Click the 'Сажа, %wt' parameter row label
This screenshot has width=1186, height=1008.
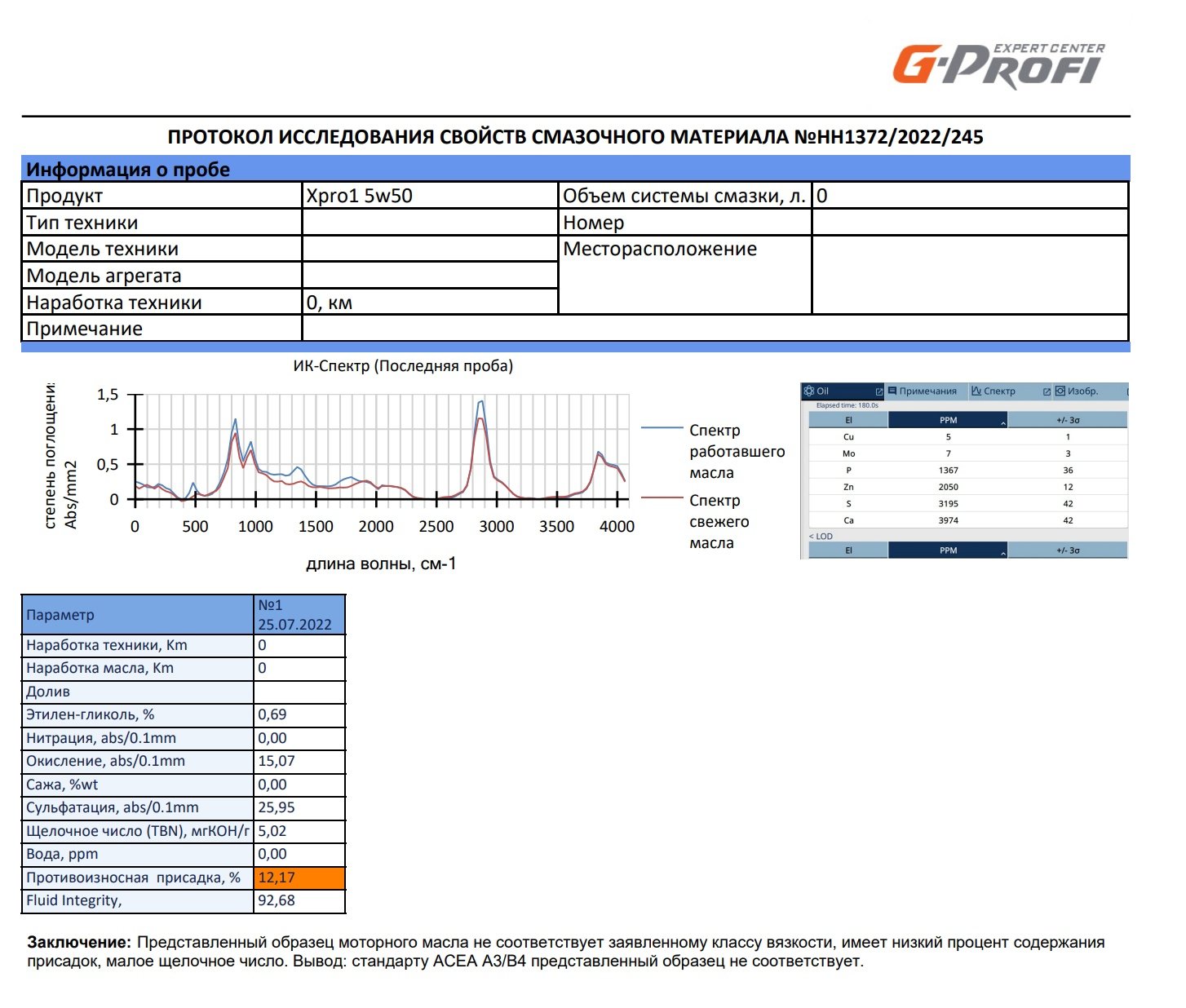pyautogui.click(x=62, y=785)
